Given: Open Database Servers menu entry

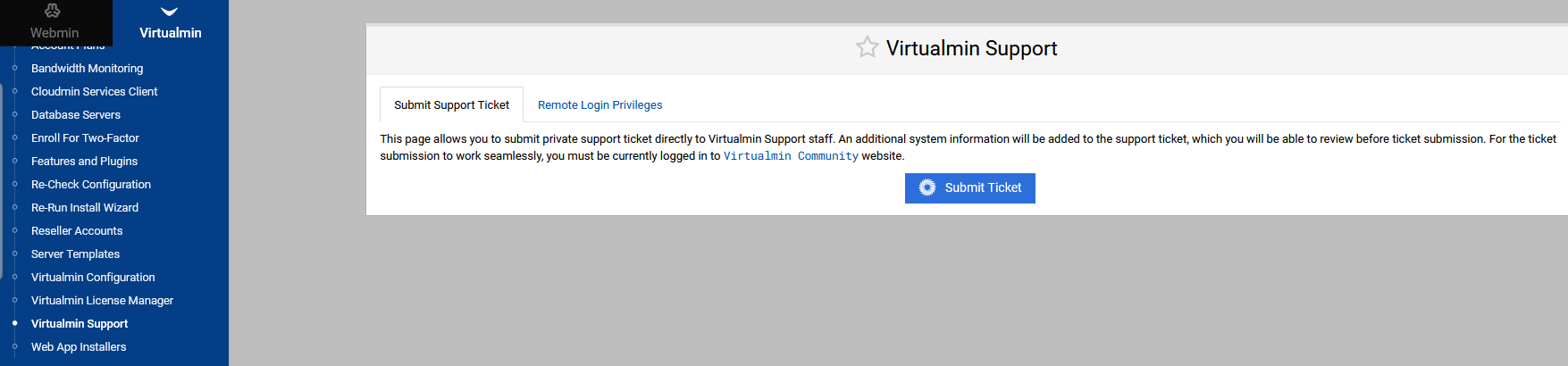Looking at the screenshot, I should tap(76, 115).
